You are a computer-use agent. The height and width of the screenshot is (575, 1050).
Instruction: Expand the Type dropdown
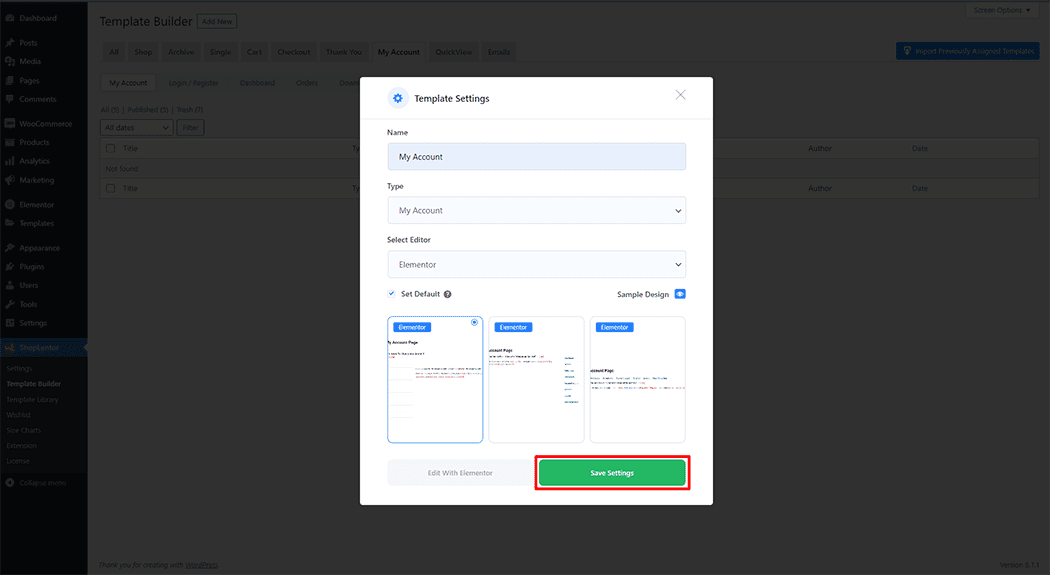pos(536,210)
